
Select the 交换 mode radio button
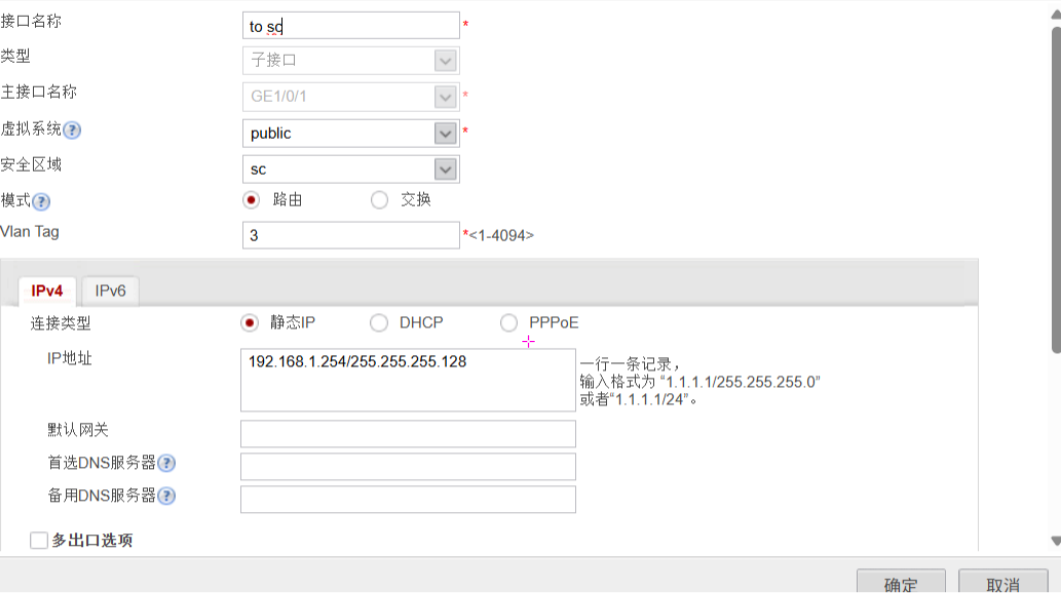click(380, 200)
